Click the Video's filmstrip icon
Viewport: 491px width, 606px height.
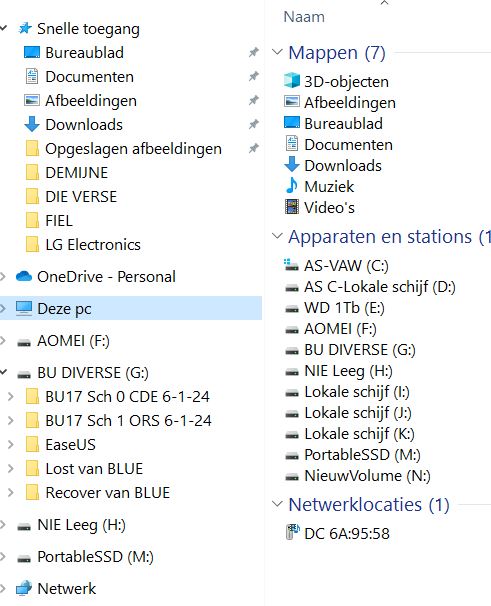tap(292, 207)
